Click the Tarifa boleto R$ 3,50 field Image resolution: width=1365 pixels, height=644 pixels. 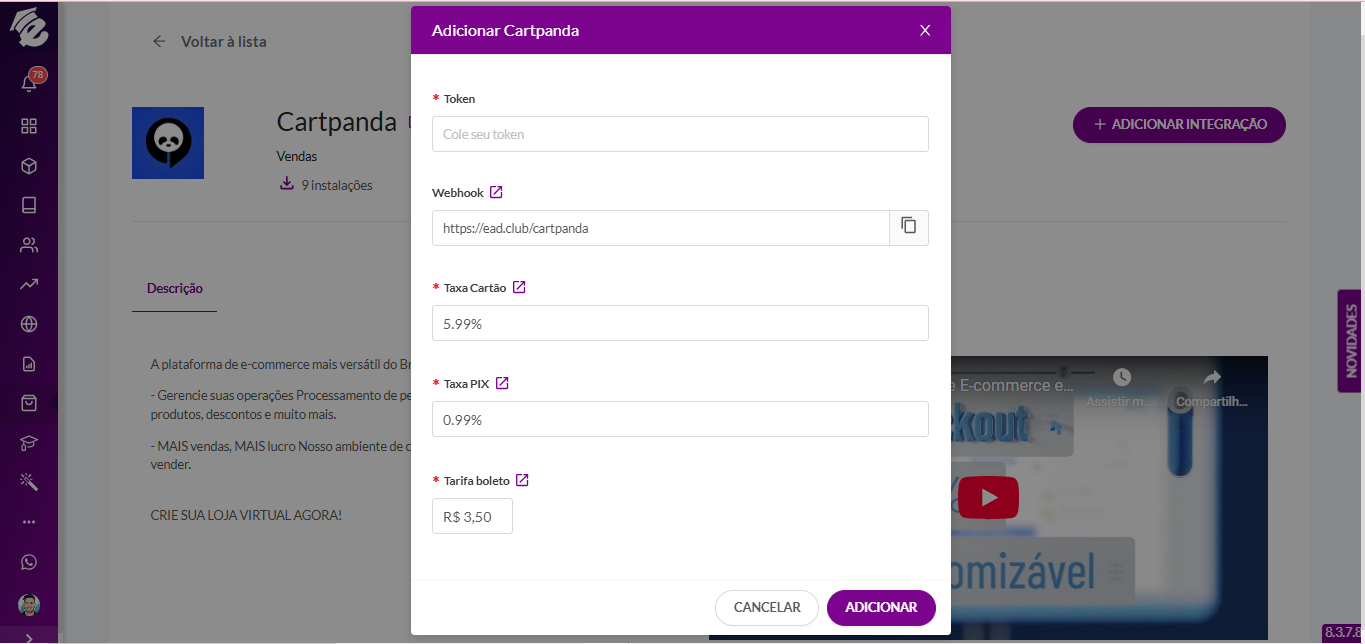tap(472, 516)
